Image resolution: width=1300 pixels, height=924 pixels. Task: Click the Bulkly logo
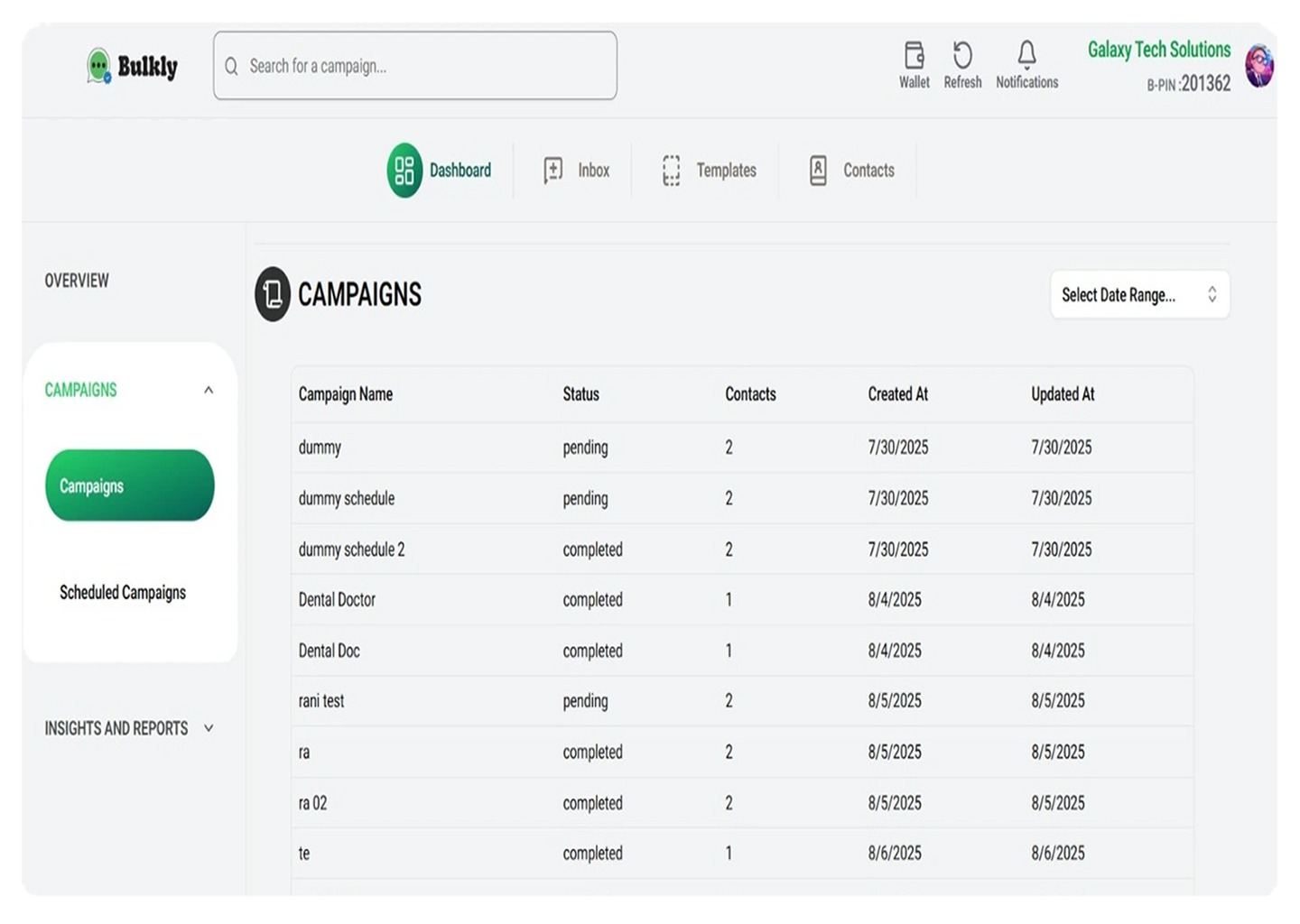[133, 66]
